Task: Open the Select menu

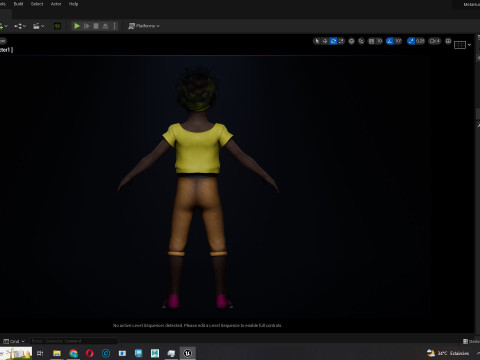Action: point(37,4)
